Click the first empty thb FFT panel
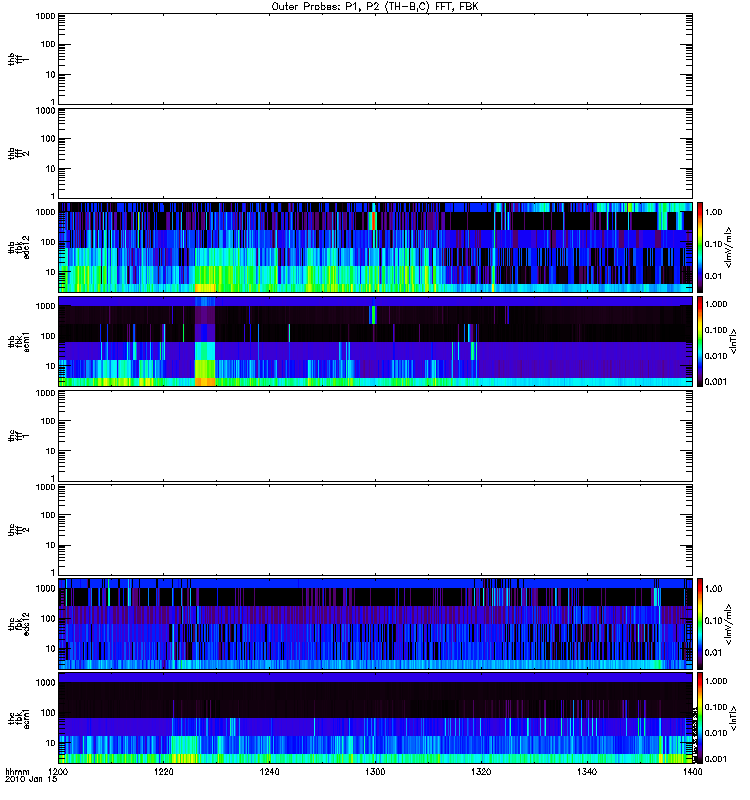 click(375, 59)
